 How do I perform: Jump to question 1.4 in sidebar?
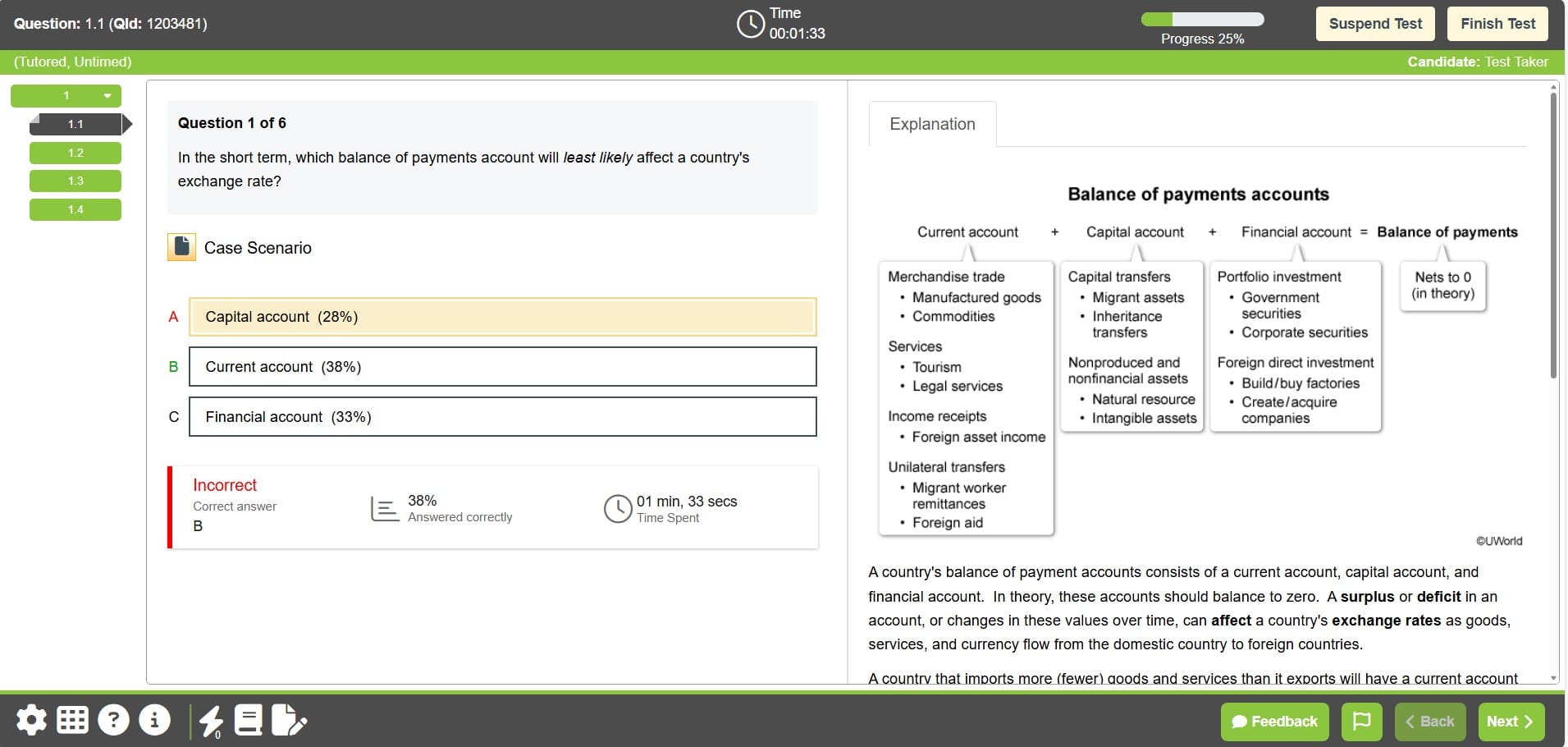75,209
